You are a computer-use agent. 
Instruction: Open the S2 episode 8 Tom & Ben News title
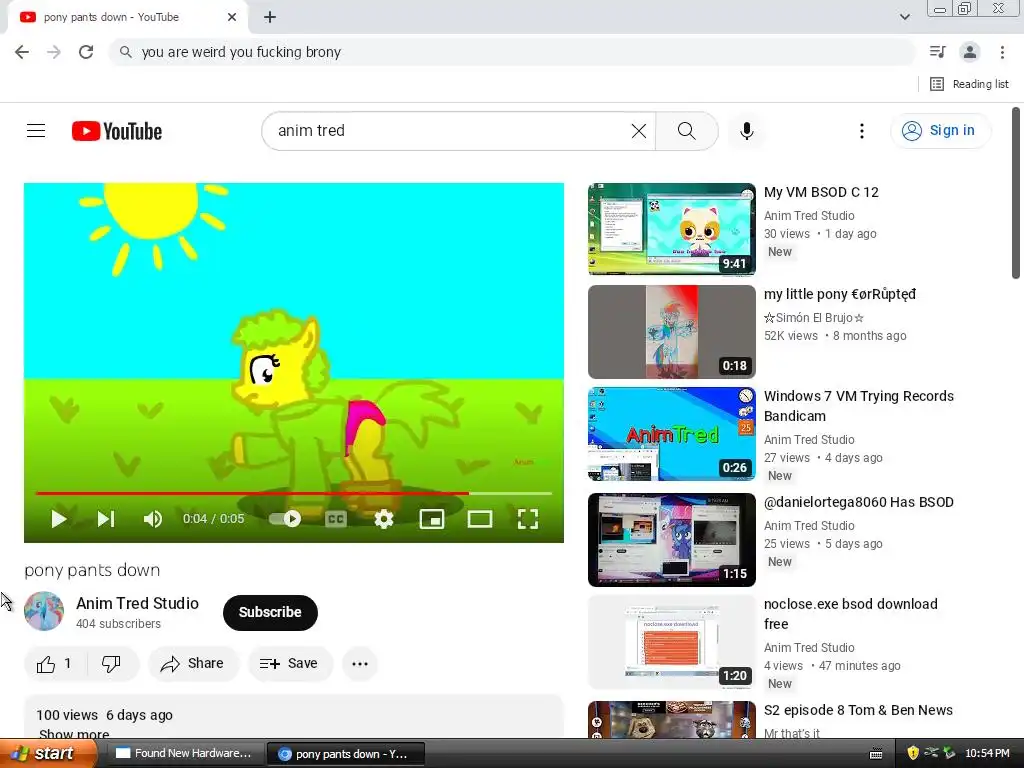coord(857,710)
